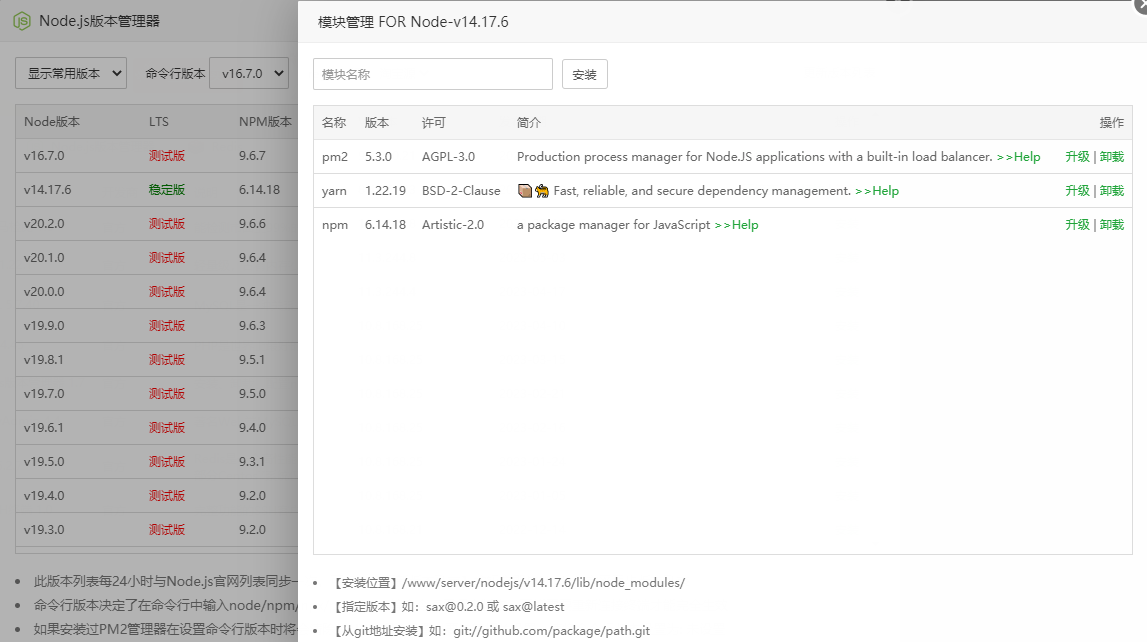Screen dimensions: 1147x642
Task: Click 升级 for the pm2 module
Action: pyautogui.click(x=1077, y=157)
